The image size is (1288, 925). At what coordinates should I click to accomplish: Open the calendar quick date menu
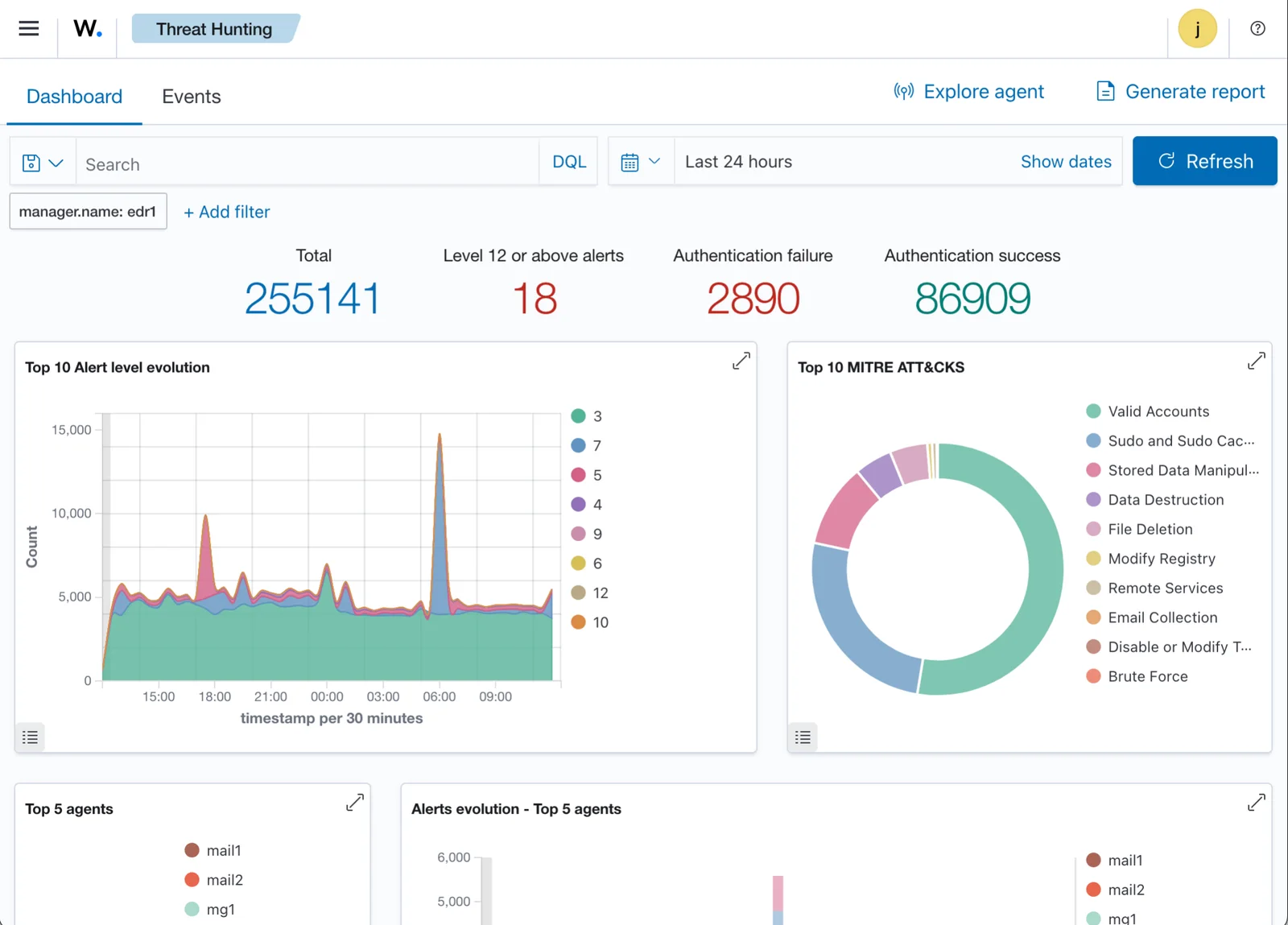641,162
